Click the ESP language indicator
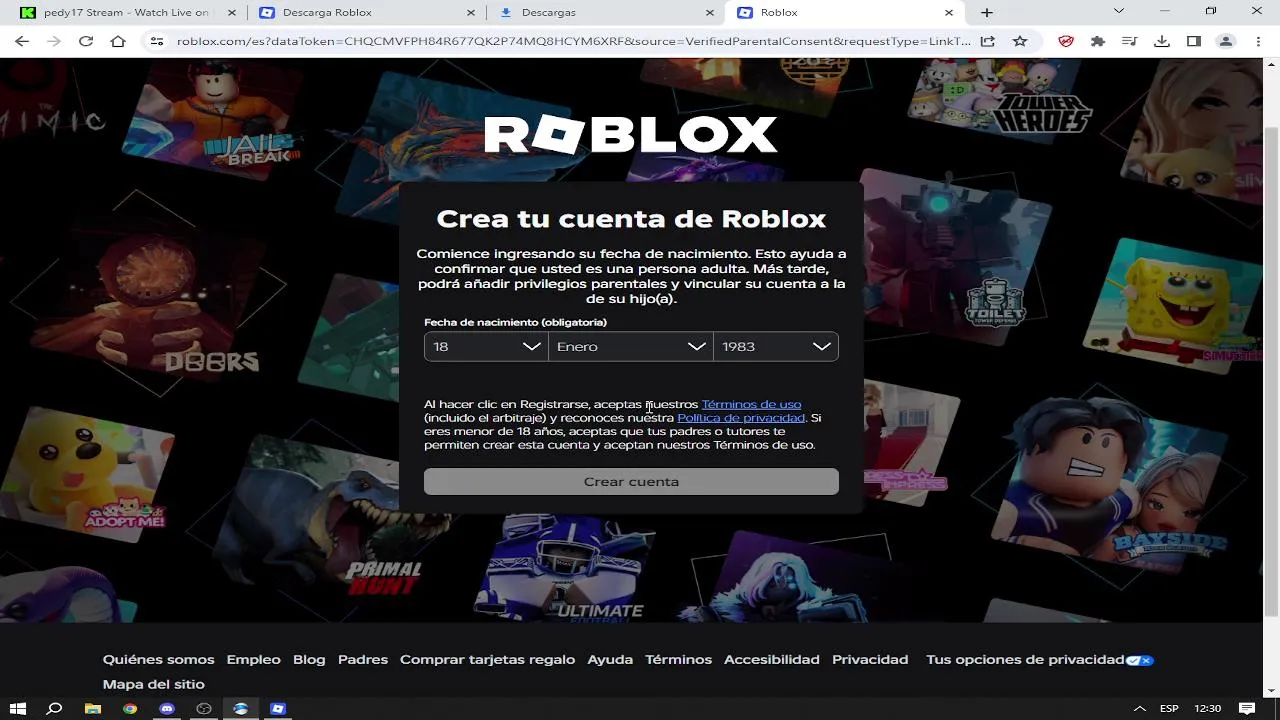The height and width of the screenshot is (720, 1280). coord(1169,708)
